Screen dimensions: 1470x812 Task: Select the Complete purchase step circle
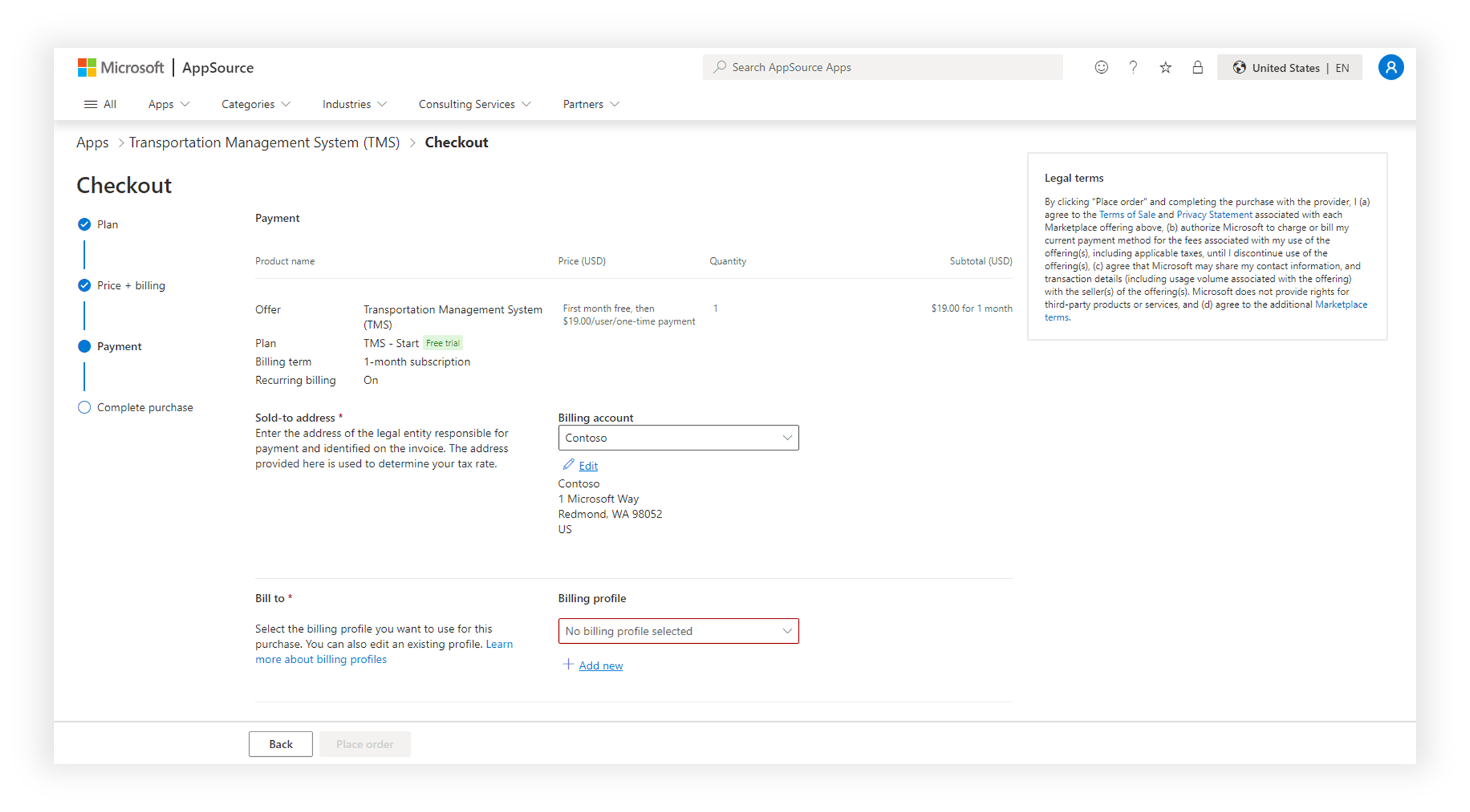pyautogui.click(x=84, y=407)
